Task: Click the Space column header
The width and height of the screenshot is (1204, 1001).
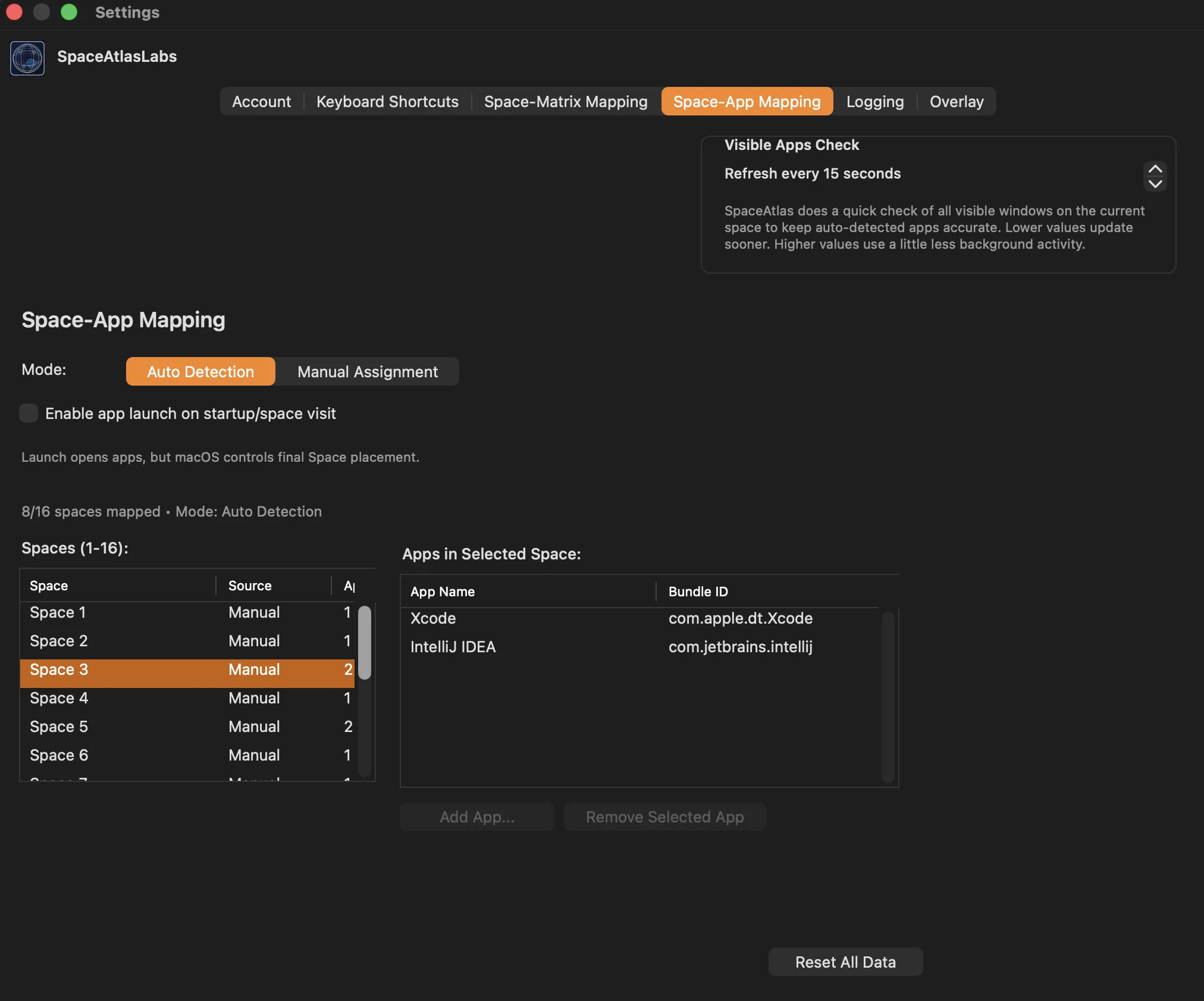Action: coord(49,585)
